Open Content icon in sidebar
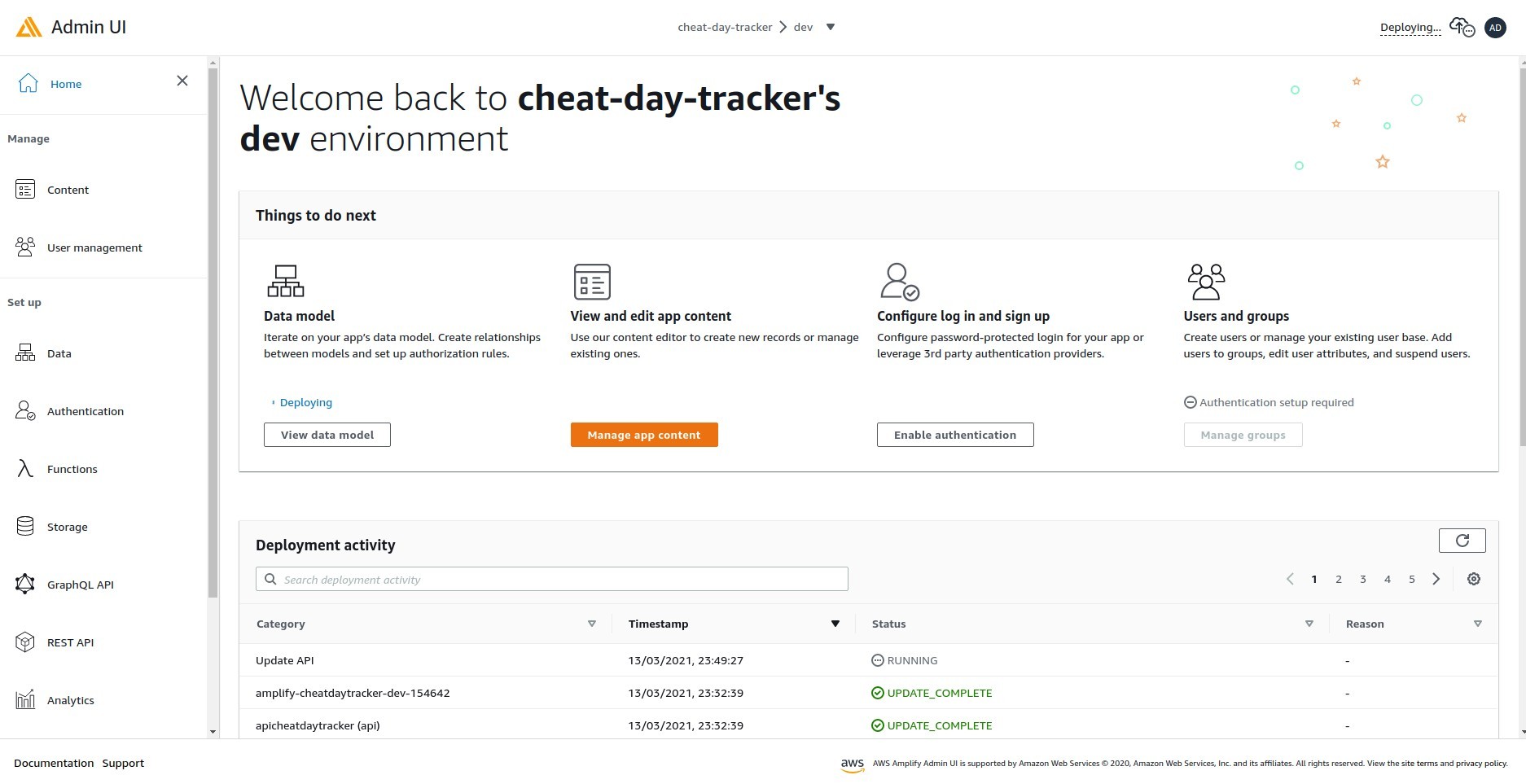This screenshot has width=1526, height=784. (x=25, y=190)
